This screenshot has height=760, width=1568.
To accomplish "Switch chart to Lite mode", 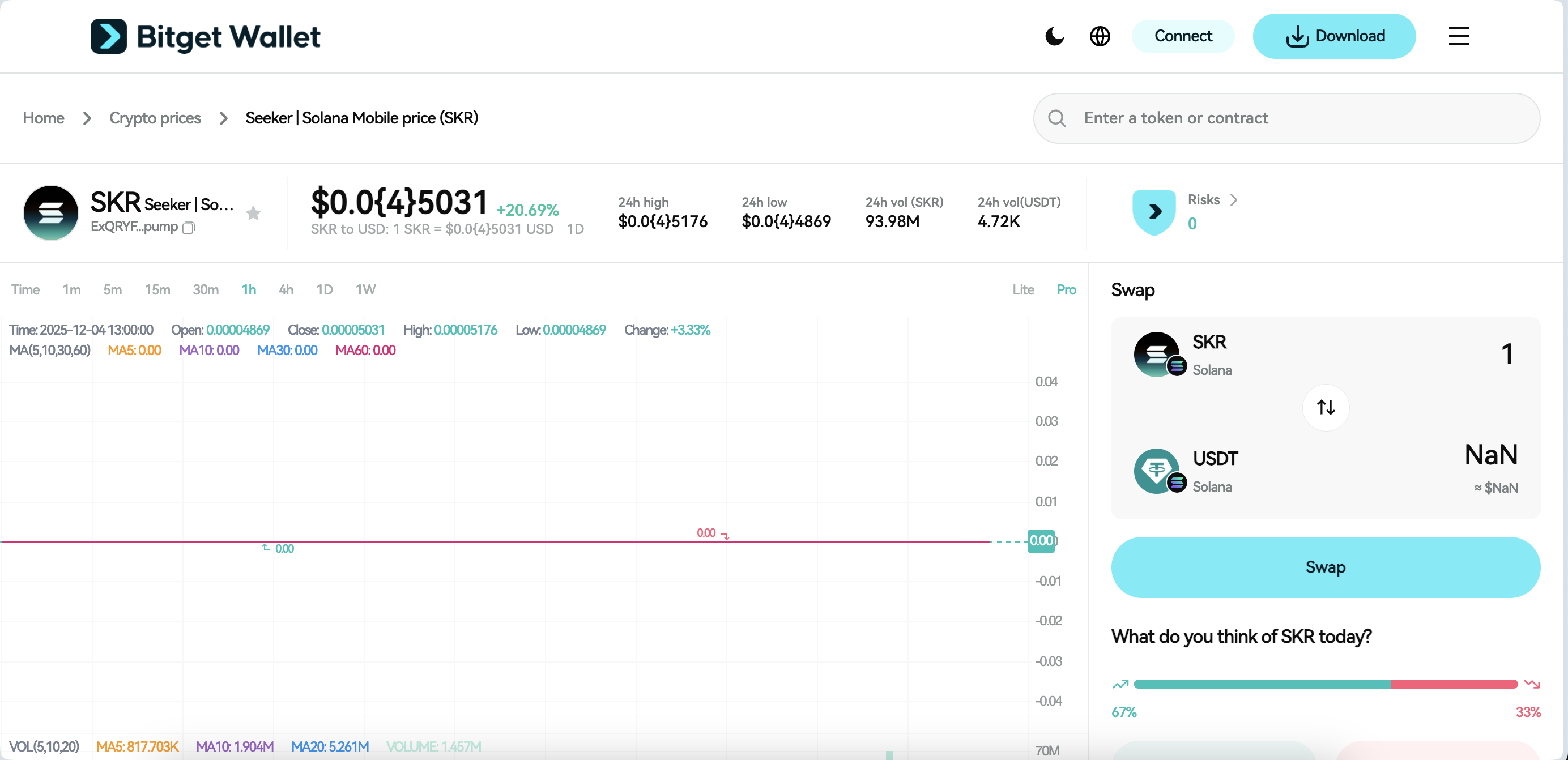I will (x=1022, y=289).
